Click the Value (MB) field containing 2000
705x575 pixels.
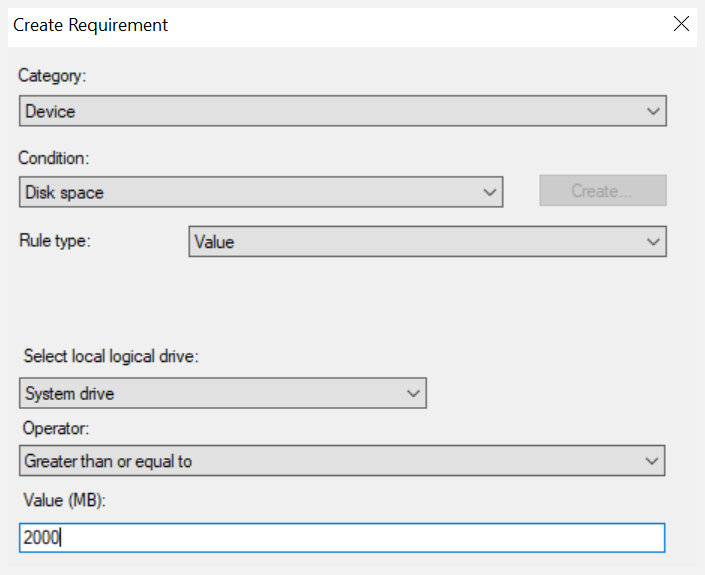[x=342, y=538]
